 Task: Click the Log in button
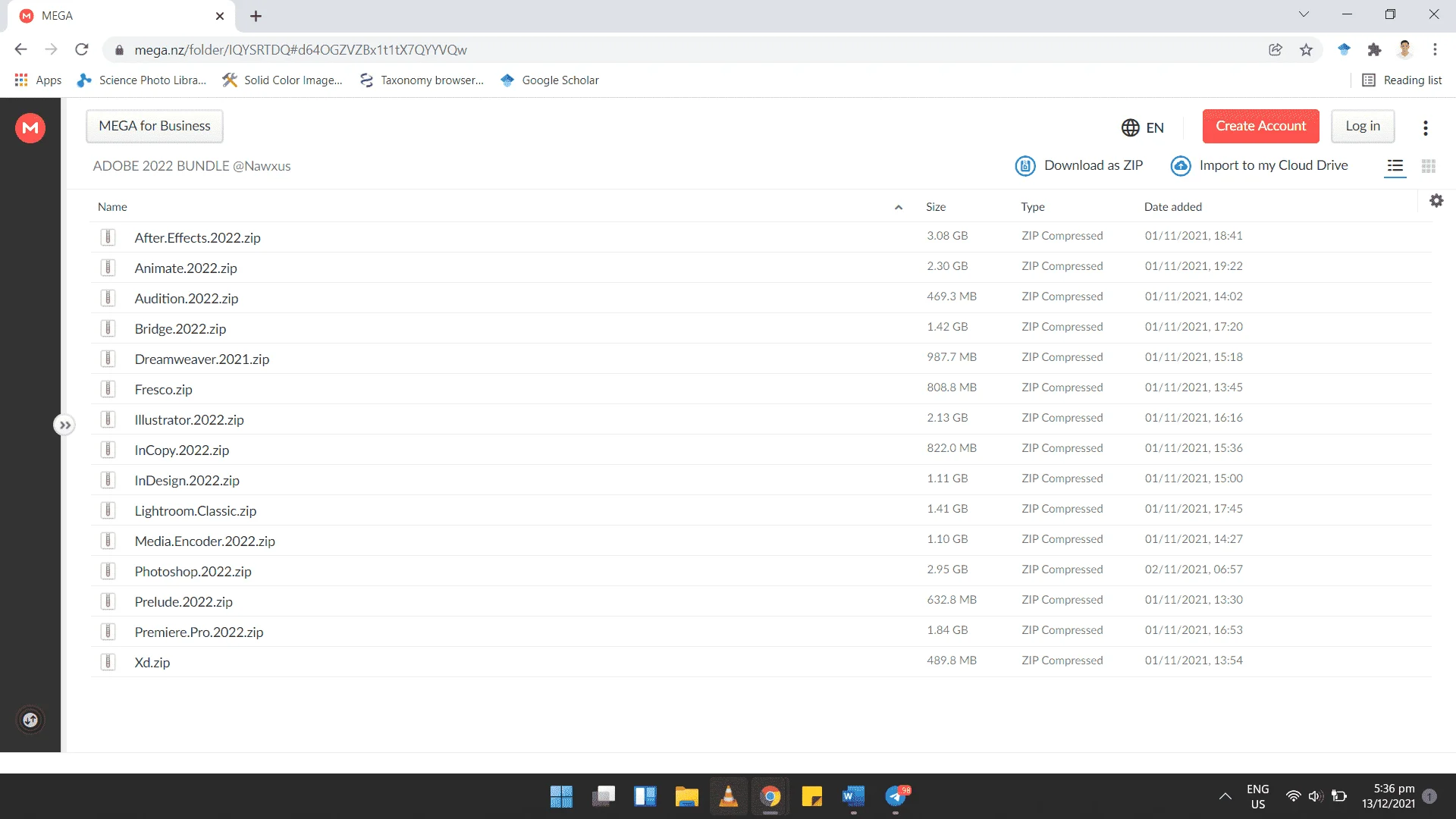(x=1363, y=126)
